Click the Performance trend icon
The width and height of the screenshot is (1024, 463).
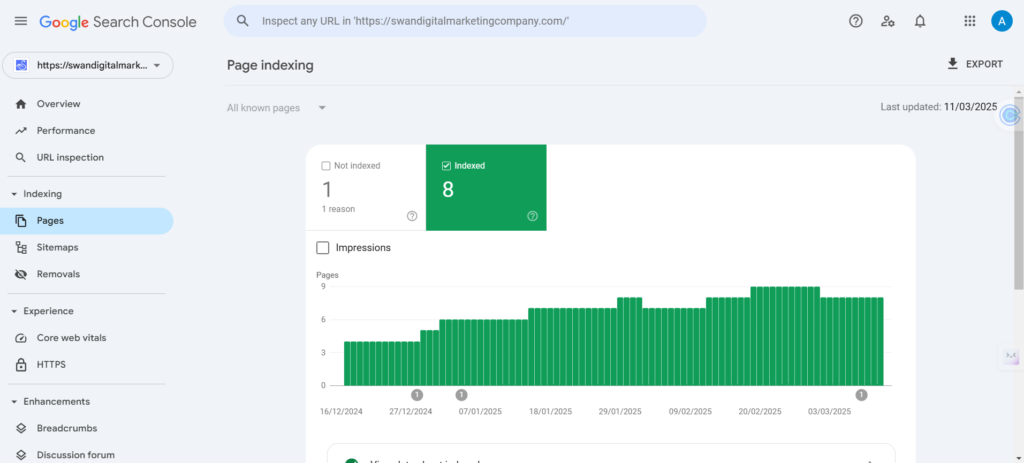tap(21, 131)
